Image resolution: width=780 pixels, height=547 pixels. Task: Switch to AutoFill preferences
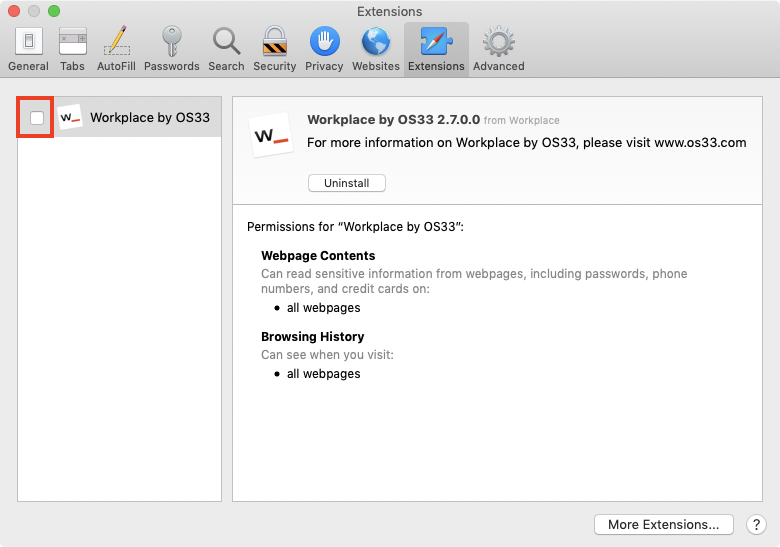(116, 49)
